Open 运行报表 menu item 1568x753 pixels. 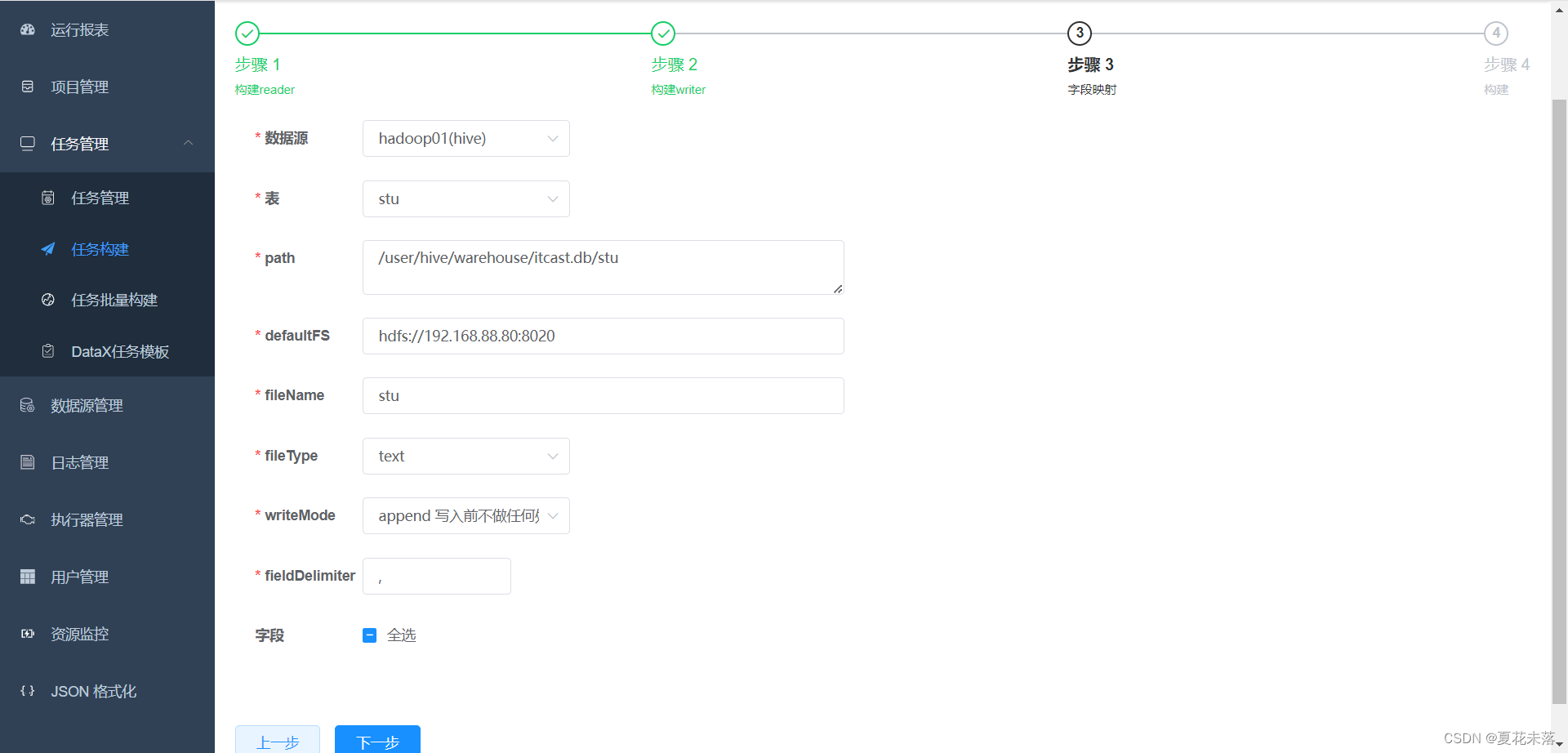pyautogui.click(x=107, y=29)
